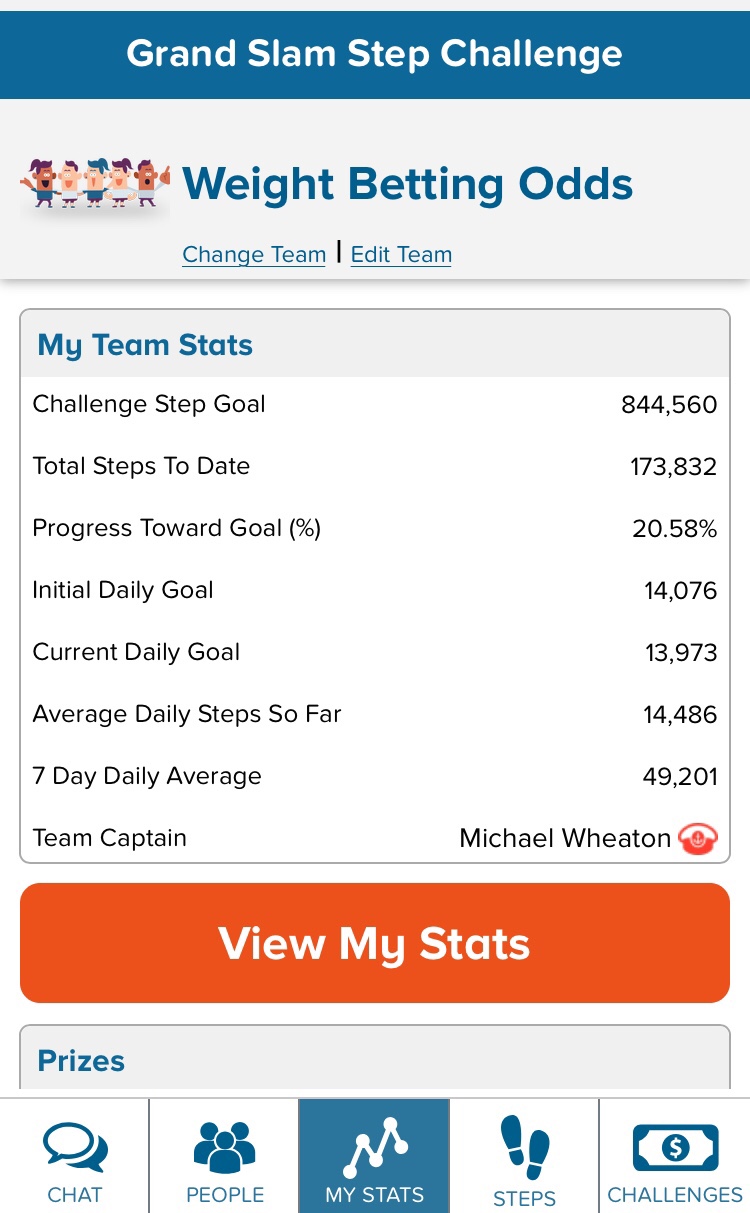
Task: Select the 7 Day Daily Average row
Action: (375, 777)
